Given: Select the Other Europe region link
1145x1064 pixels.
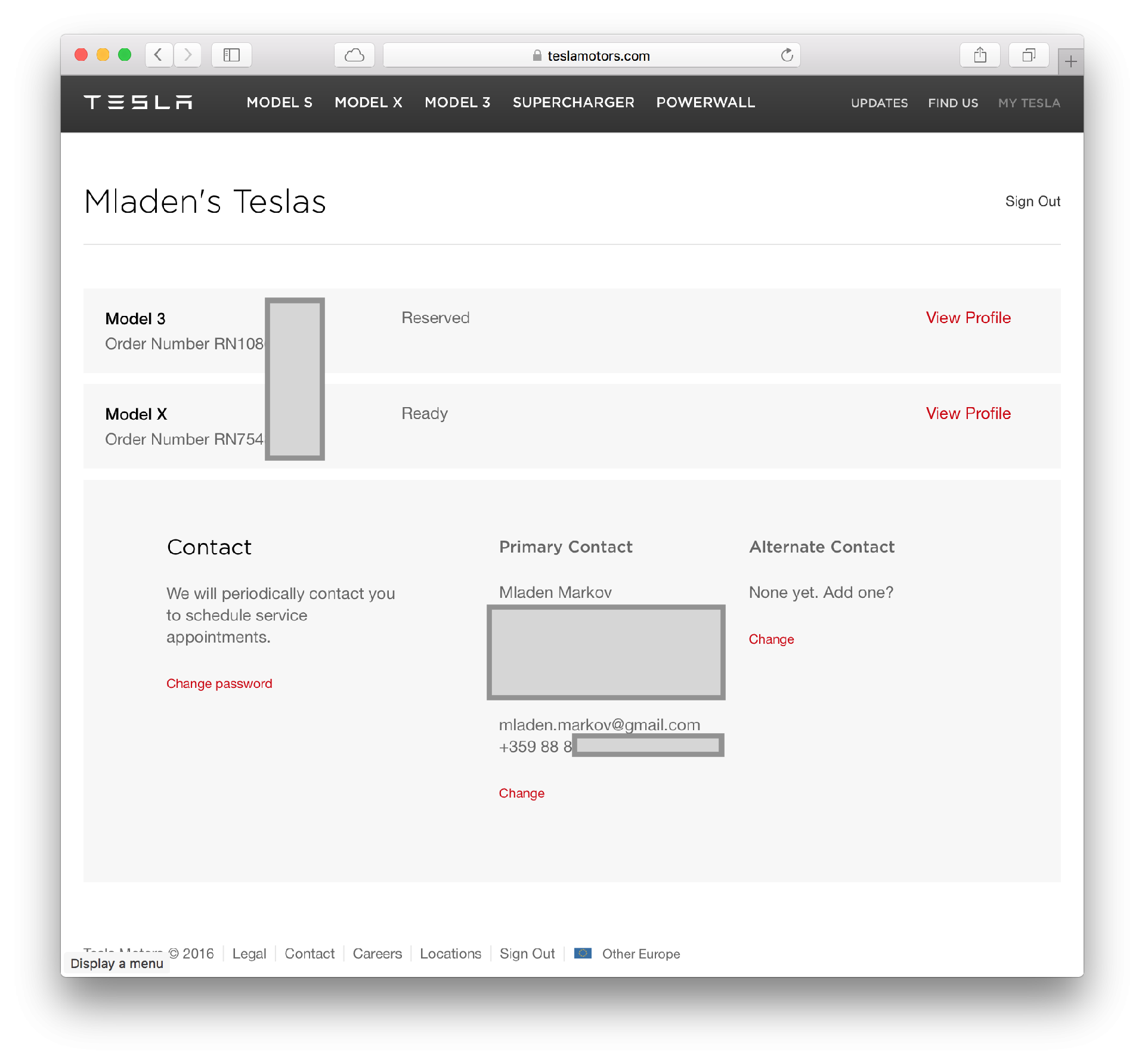Looking at the screenshot, I should pos(641,954).
